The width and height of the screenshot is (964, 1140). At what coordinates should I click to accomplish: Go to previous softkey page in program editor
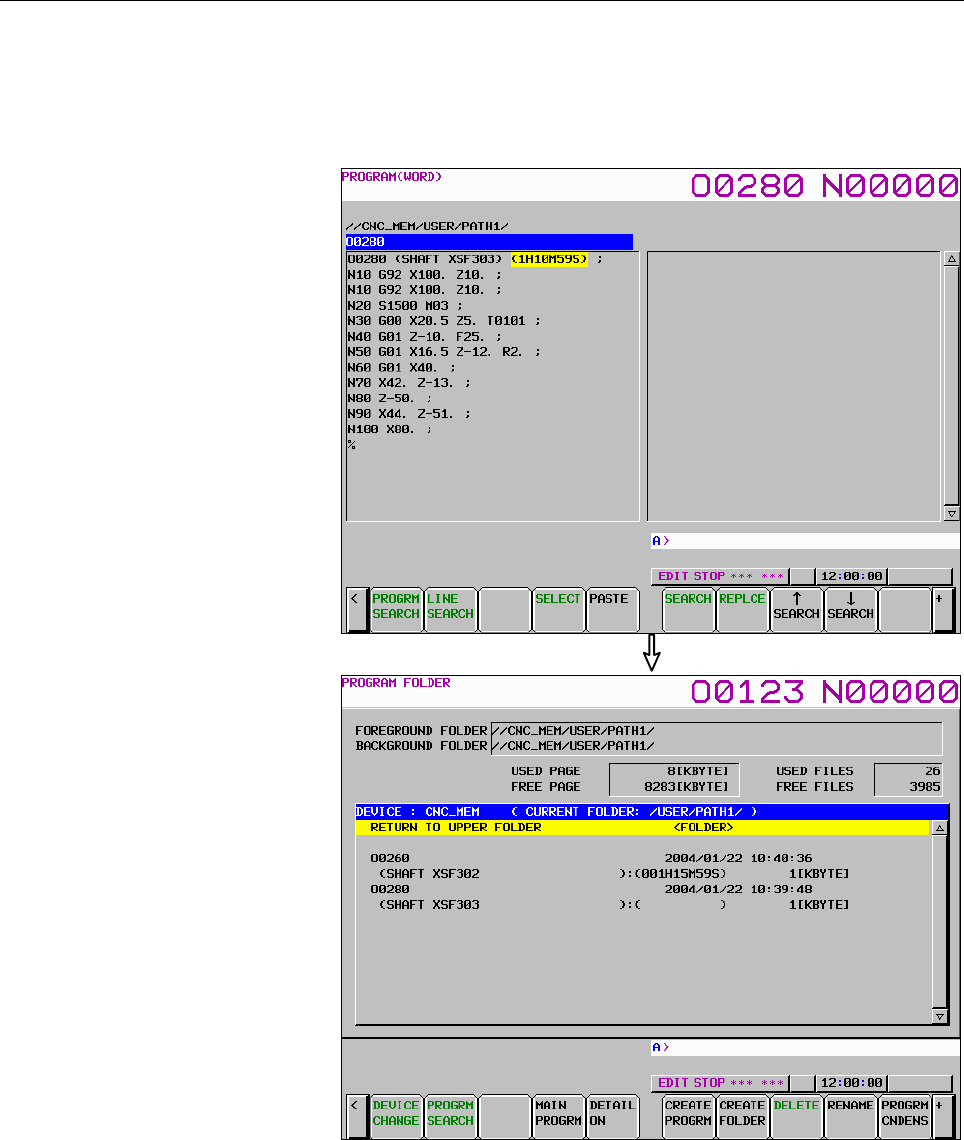point(357,609)
